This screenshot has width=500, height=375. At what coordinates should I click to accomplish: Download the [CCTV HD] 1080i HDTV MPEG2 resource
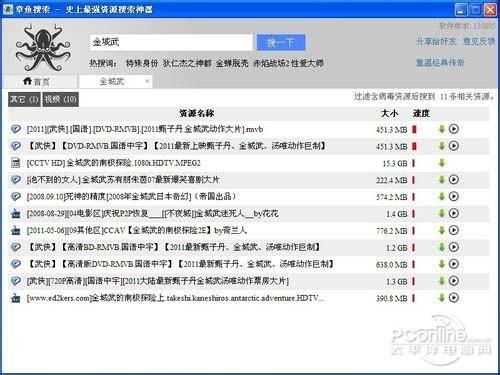tap(442, 163)
